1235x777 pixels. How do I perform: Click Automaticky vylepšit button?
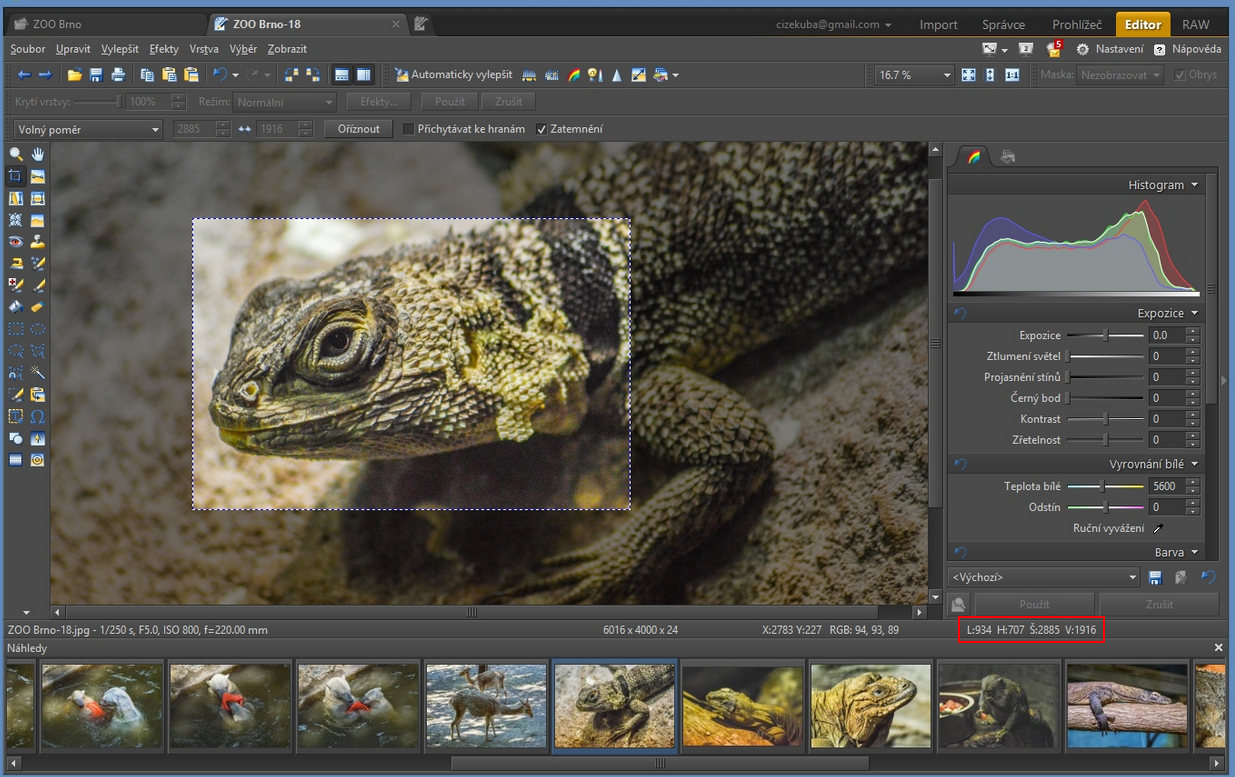[x=453, y=75]
